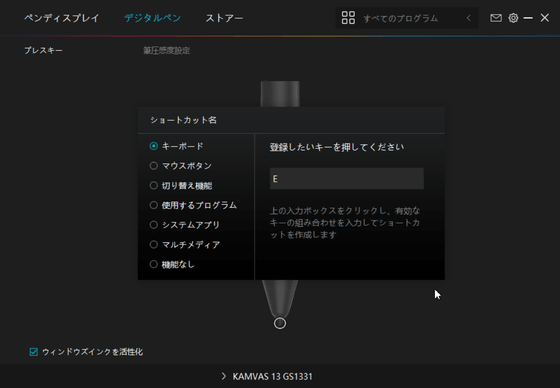Select the マウスボタン radio option
The width and height of the screenshot is (560, 388).
[x=154, y=166]
